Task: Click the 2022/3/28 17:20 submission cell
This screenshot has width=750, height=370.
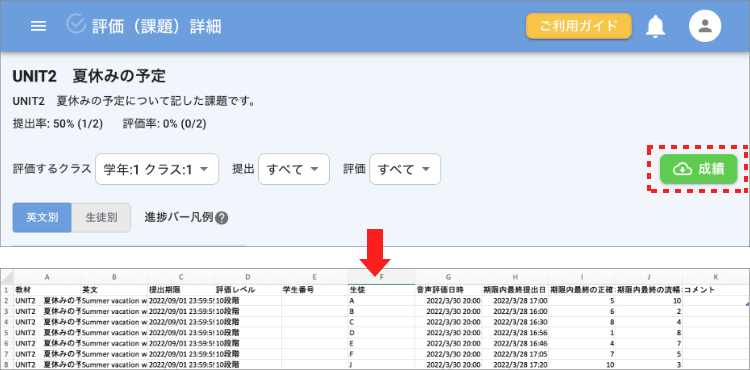Action: [x=515, y=364]
